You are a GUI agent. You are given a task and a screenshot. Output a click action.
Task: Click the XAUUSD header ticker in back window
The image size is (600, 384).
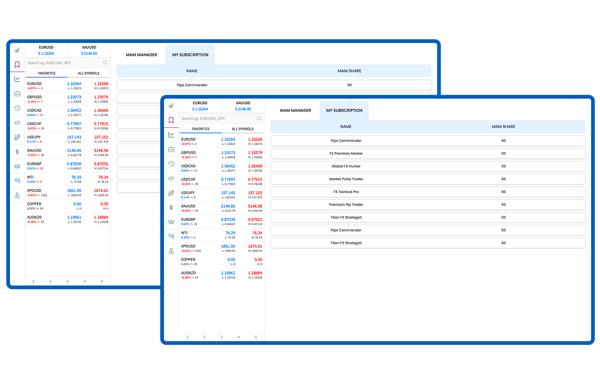click(x=89, y=50)
